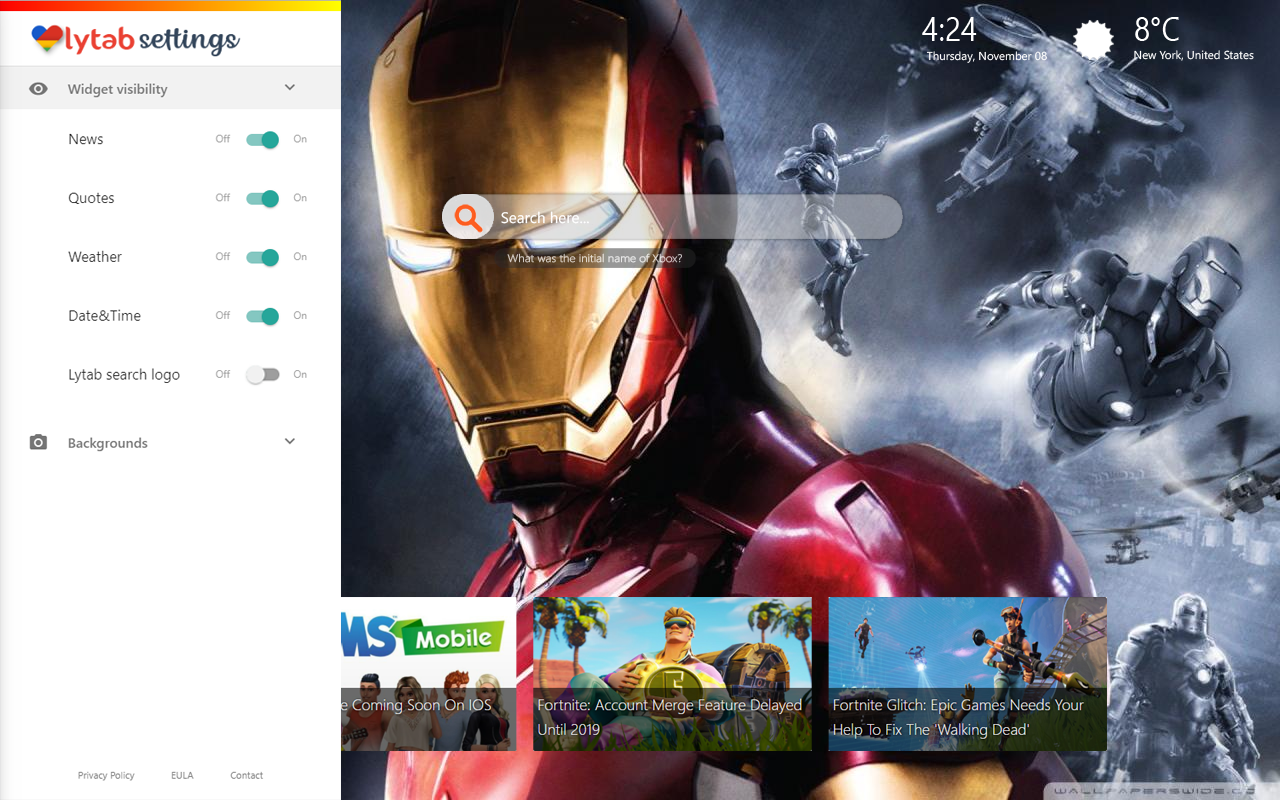
Task: Open Fortnite Glitch Walking Dead article
Action: coord(967,674)
